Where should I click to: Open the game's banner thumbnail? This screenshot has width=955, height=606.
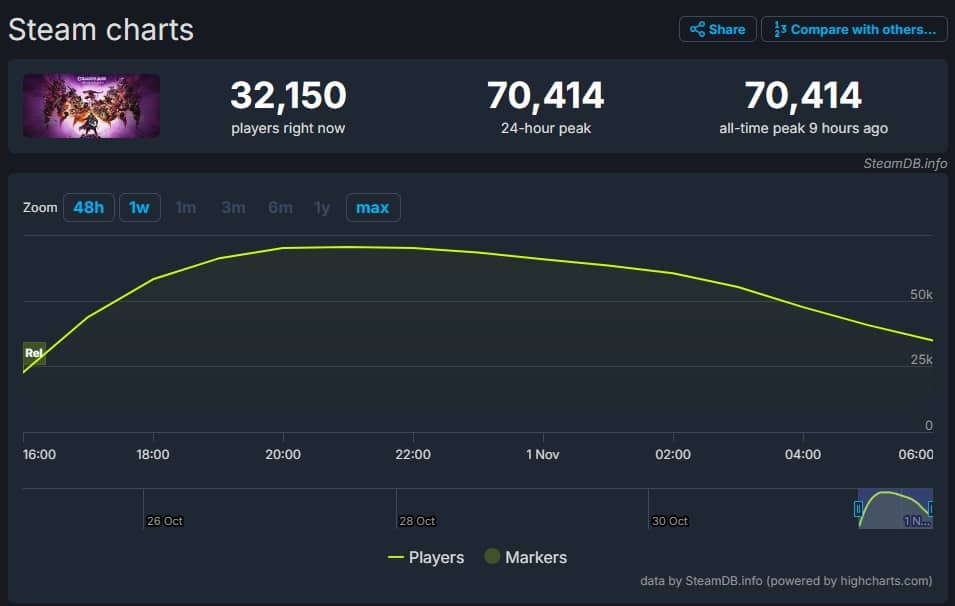click(x=91, y=106)
